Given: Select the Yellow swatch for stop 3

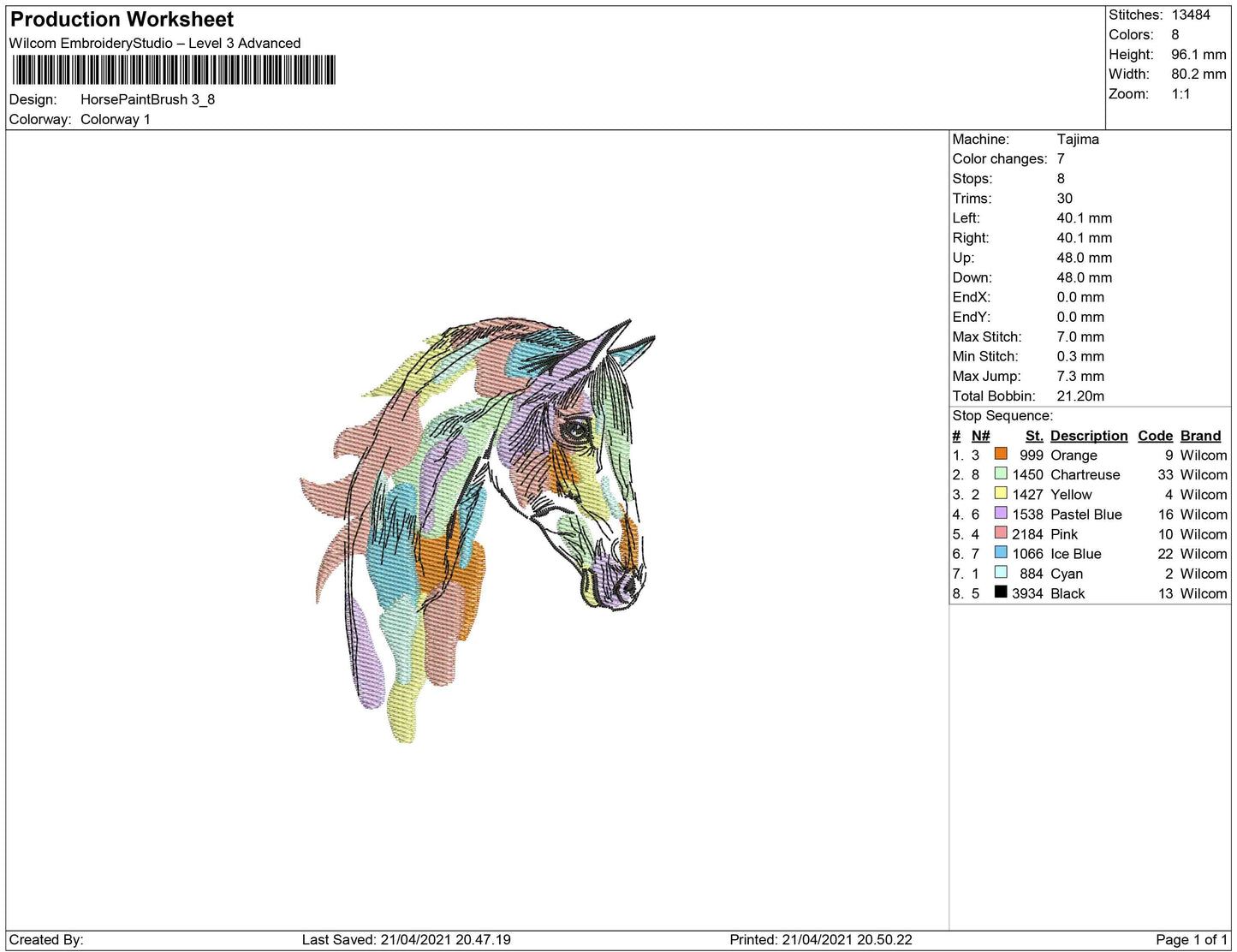Looking at the screenshot, I should pyautogui.click(x=999, y=494).
